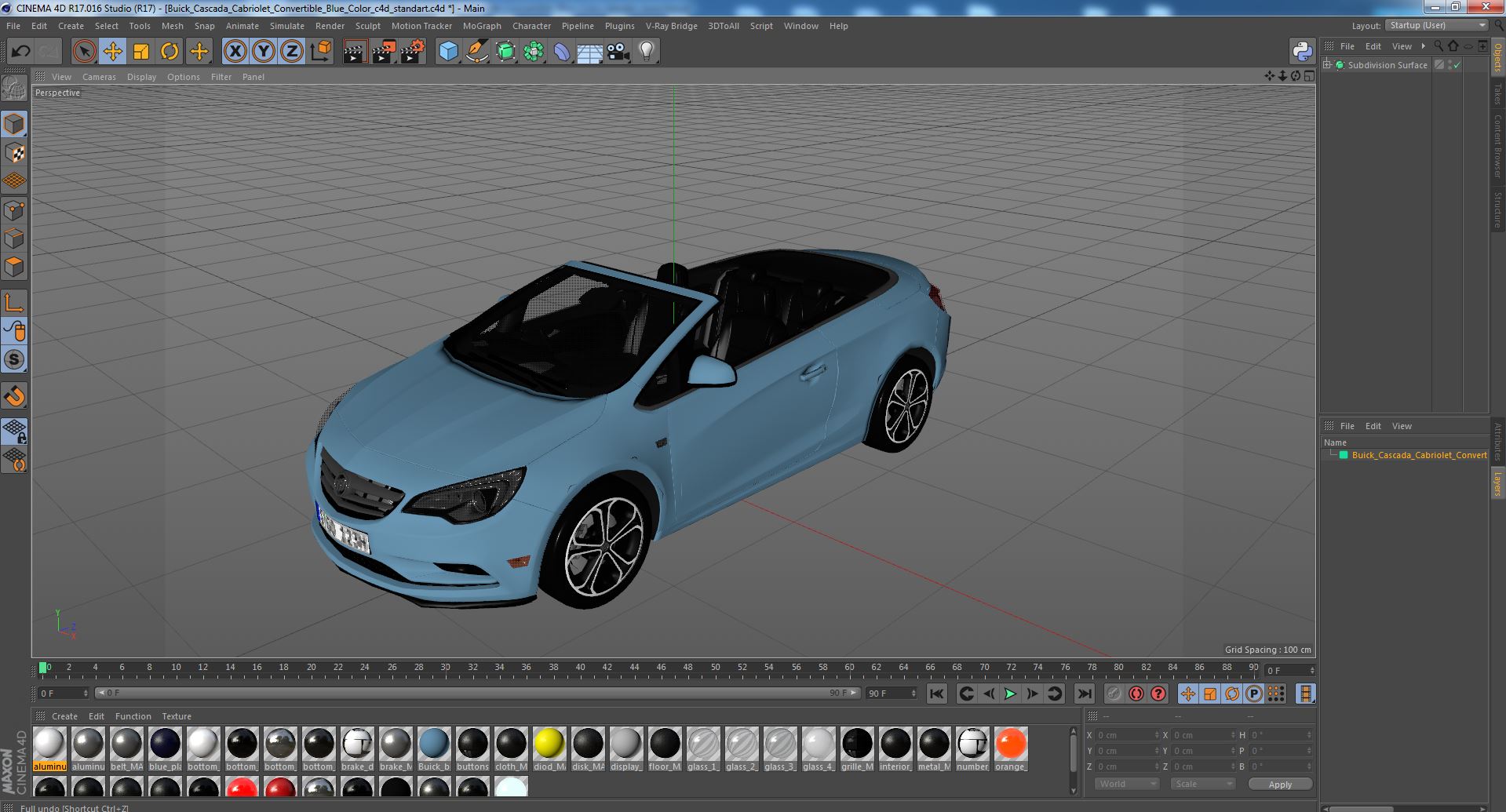The image size is (1506, 812).
Task: Click X position input field
Action: point(1127,735)
